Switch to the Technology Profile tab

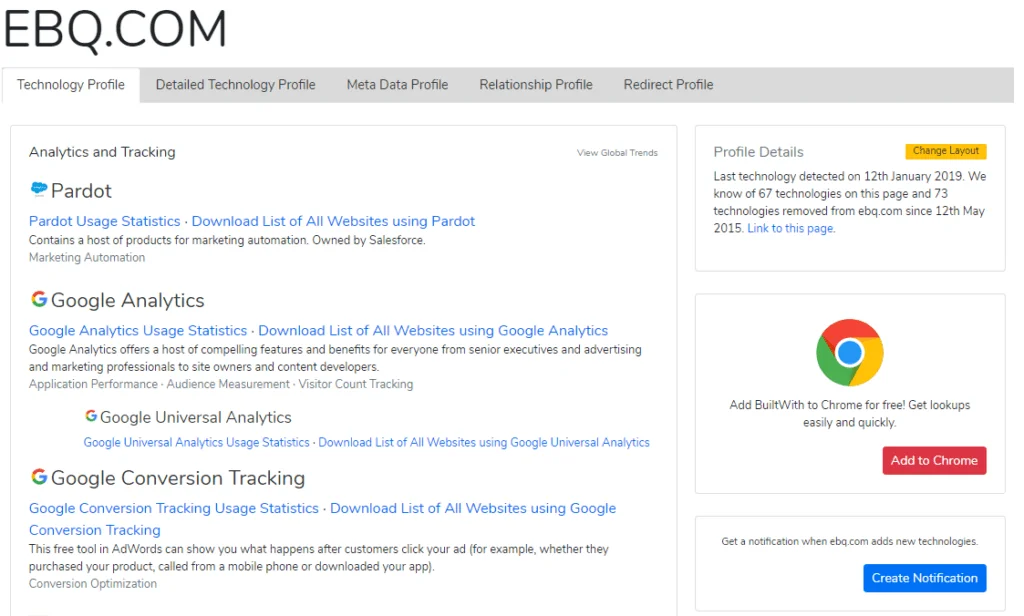point(71,85)
